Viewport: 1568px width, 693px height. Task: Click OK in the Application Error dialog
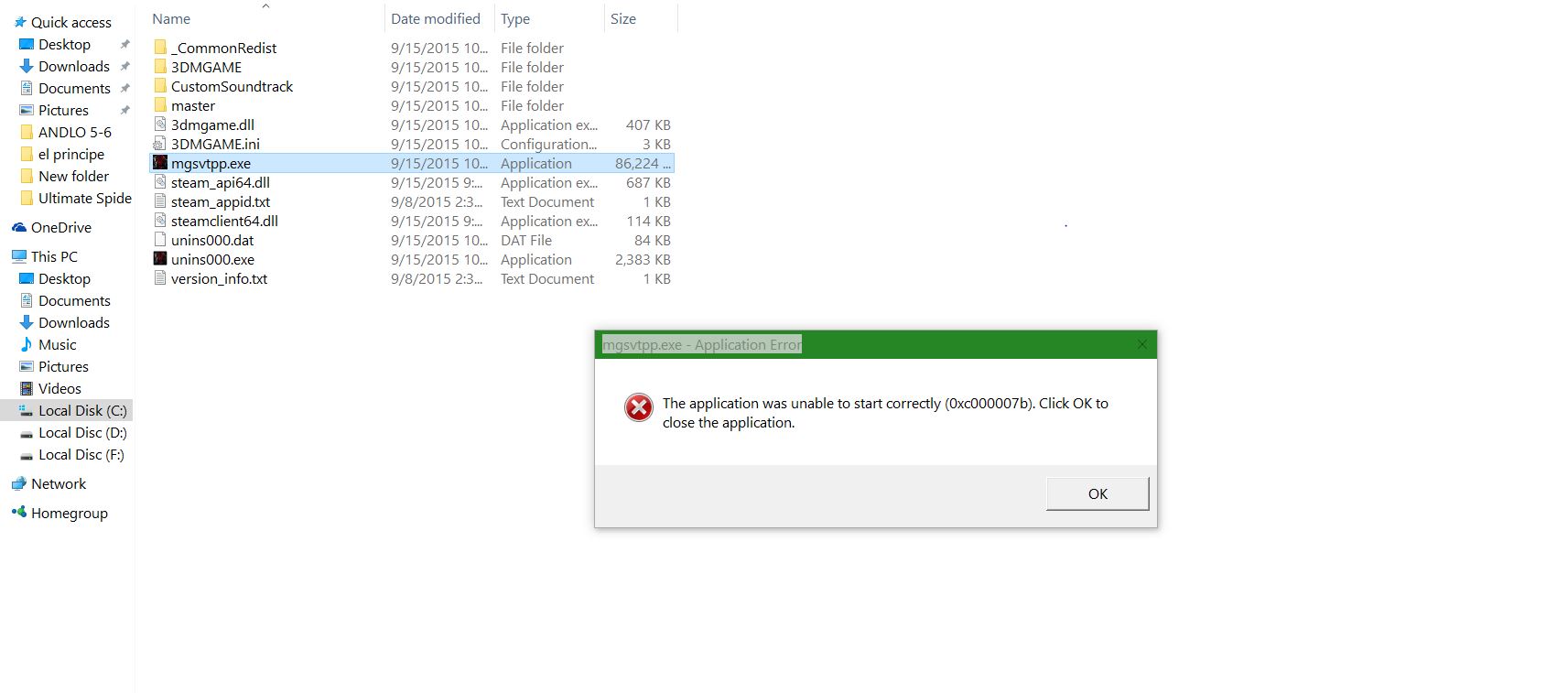tap(1097, 493)
